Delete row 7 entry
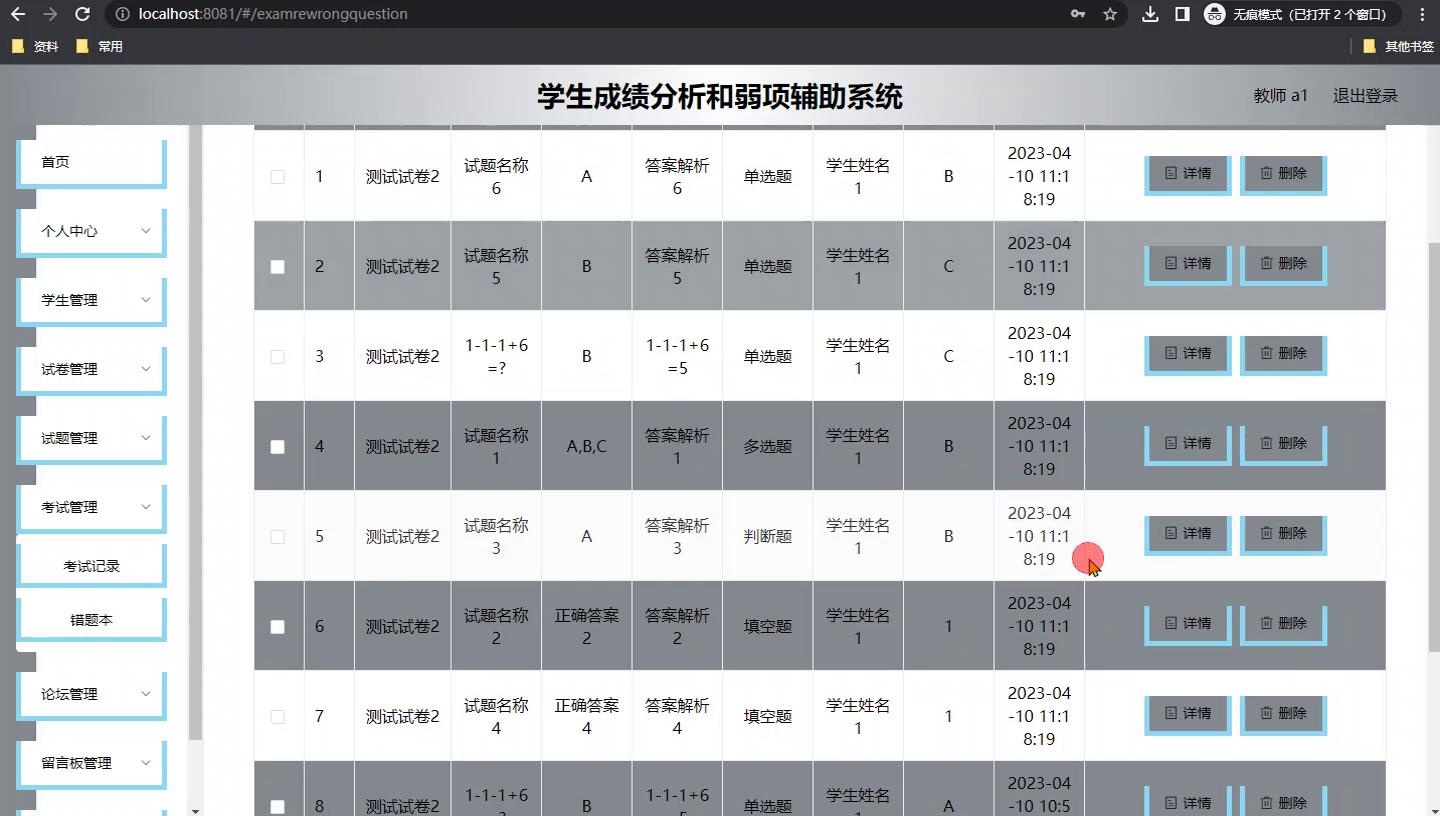 coord(1283,714)
